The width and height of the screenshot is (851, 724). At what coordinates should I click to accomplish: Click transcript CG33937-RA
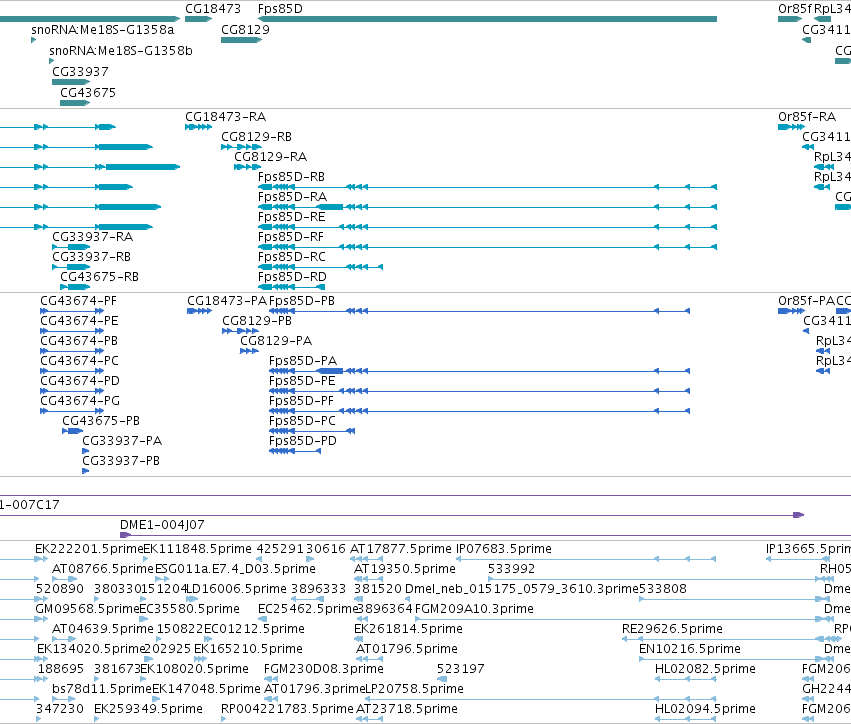(x=71, y=247)
